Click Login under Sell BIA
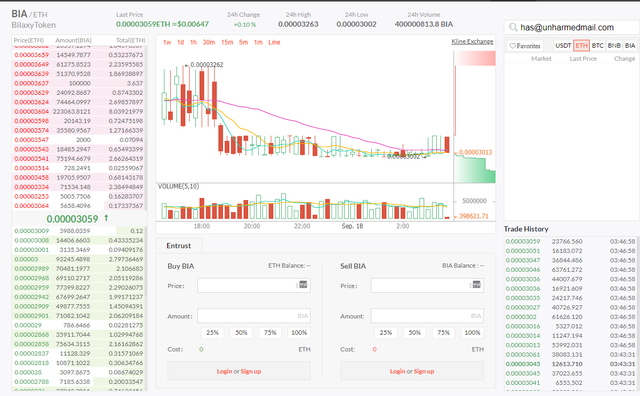Screen dimensions: 640x396 coord(397,371)
